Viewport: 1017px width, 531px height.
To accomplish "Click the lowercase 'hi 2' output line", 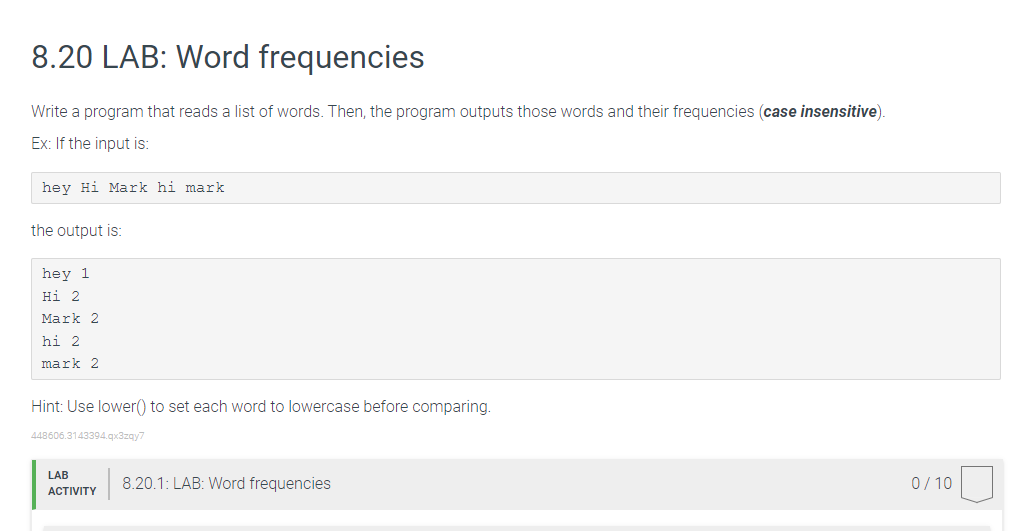I will tap(61, 341).
